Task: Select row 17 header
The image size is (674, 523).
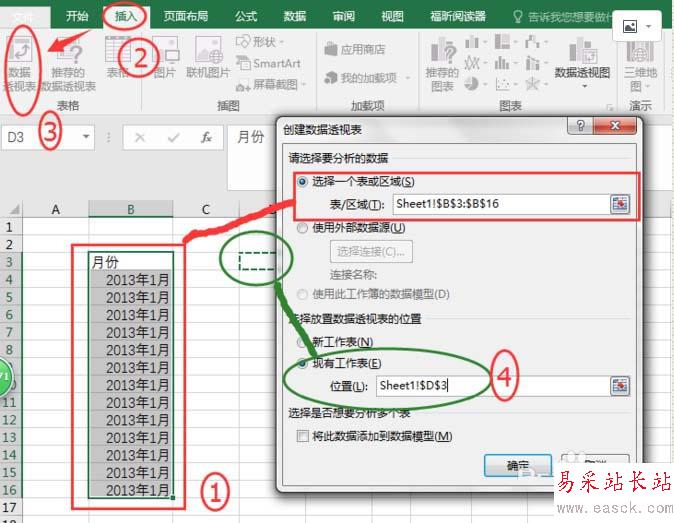Action: pyautogui.click(x=10, y=508)
